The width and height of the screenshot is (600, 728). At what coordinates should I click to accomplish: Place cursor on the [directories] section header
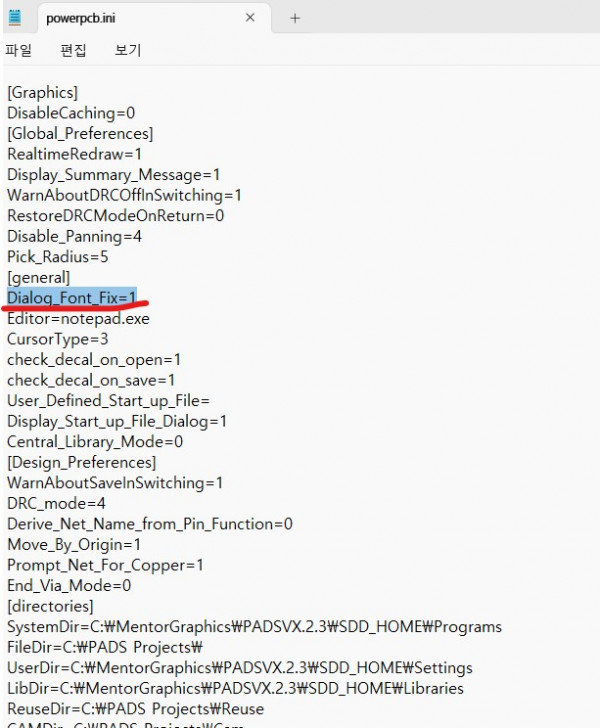click(50, 606)
